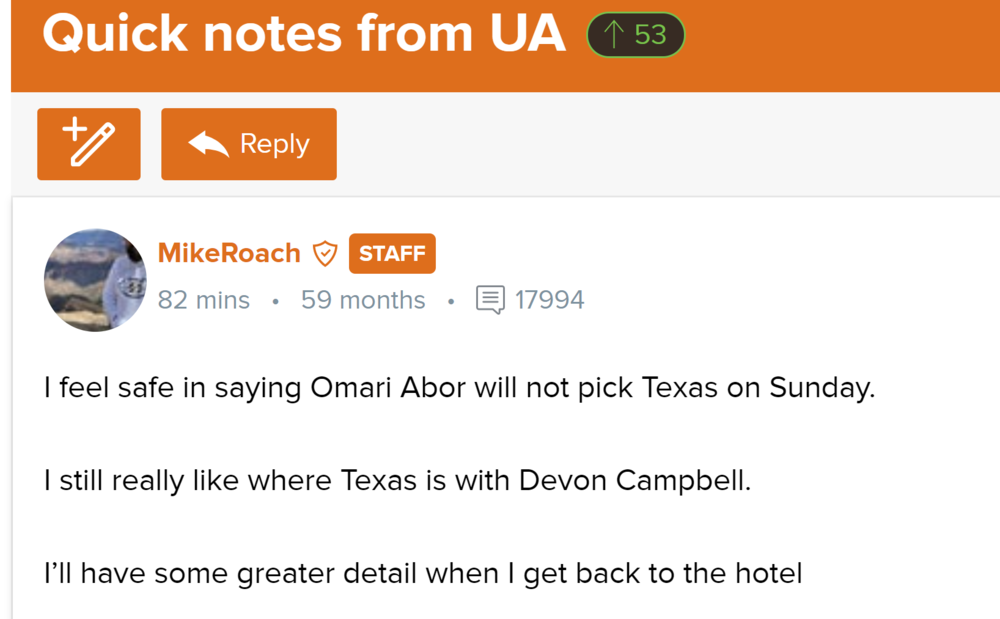Click the post count speech bubble icon
Viewport: 1000px width, 619px height.
(x=490, y=300)
